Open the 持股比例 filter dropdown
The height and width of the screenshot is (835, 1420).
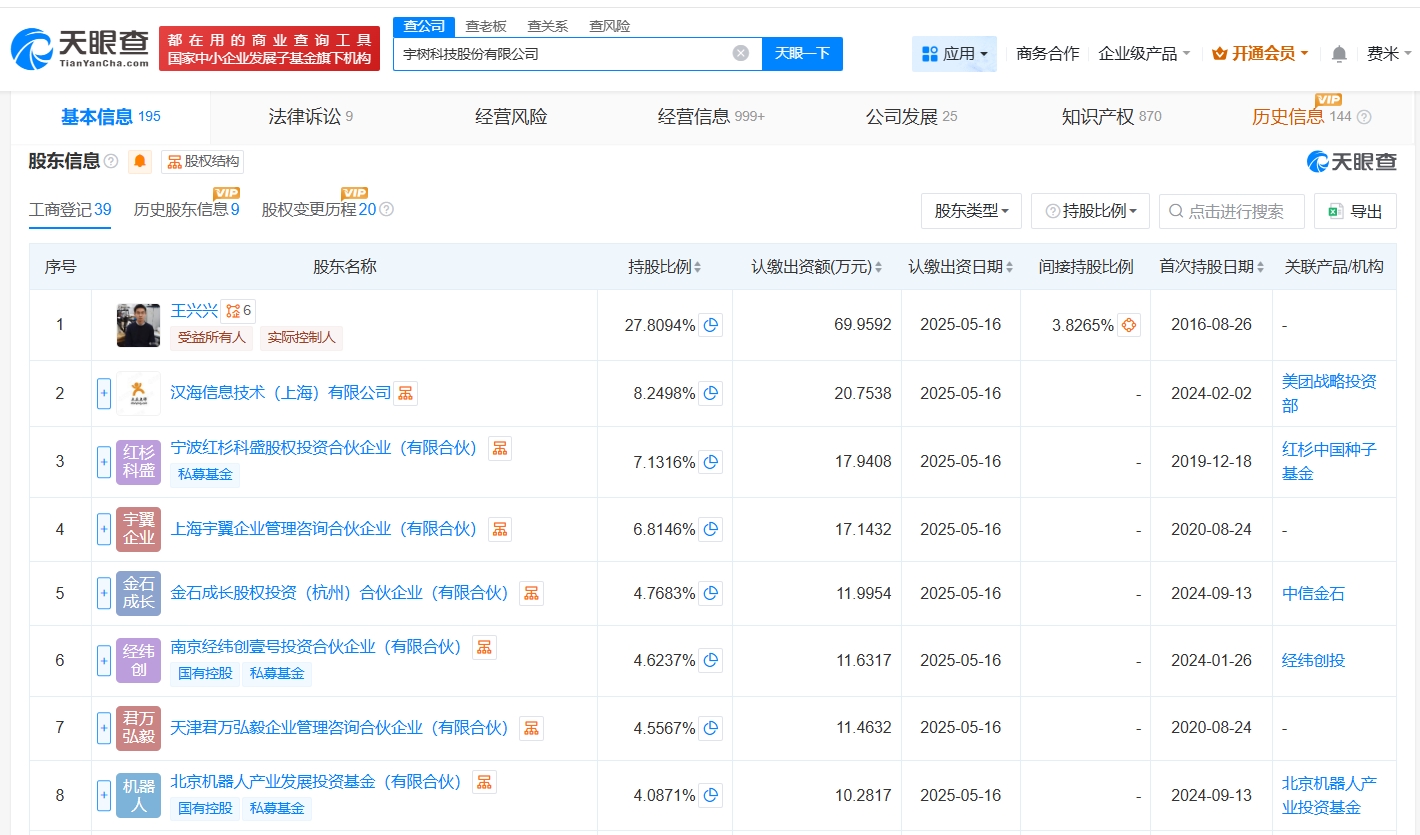tap(1090, 211)
